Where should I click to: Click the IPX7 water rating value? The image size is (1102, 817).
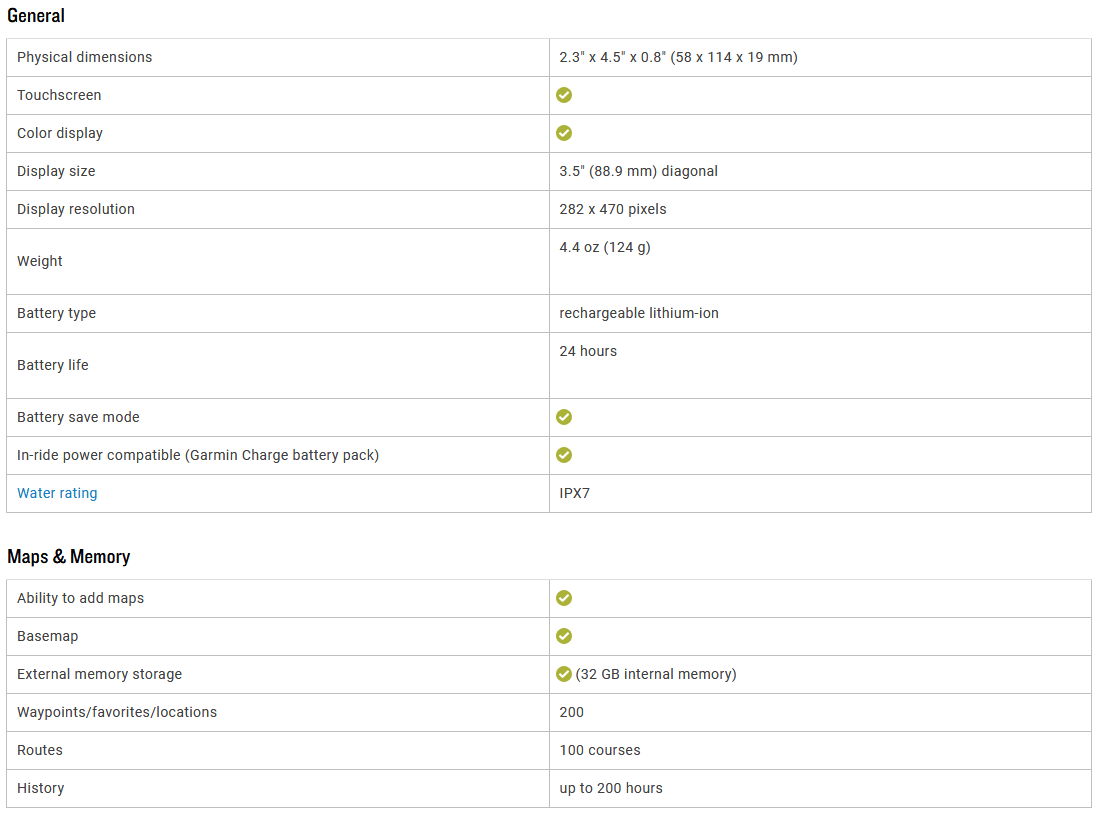(x=574, y=493)
